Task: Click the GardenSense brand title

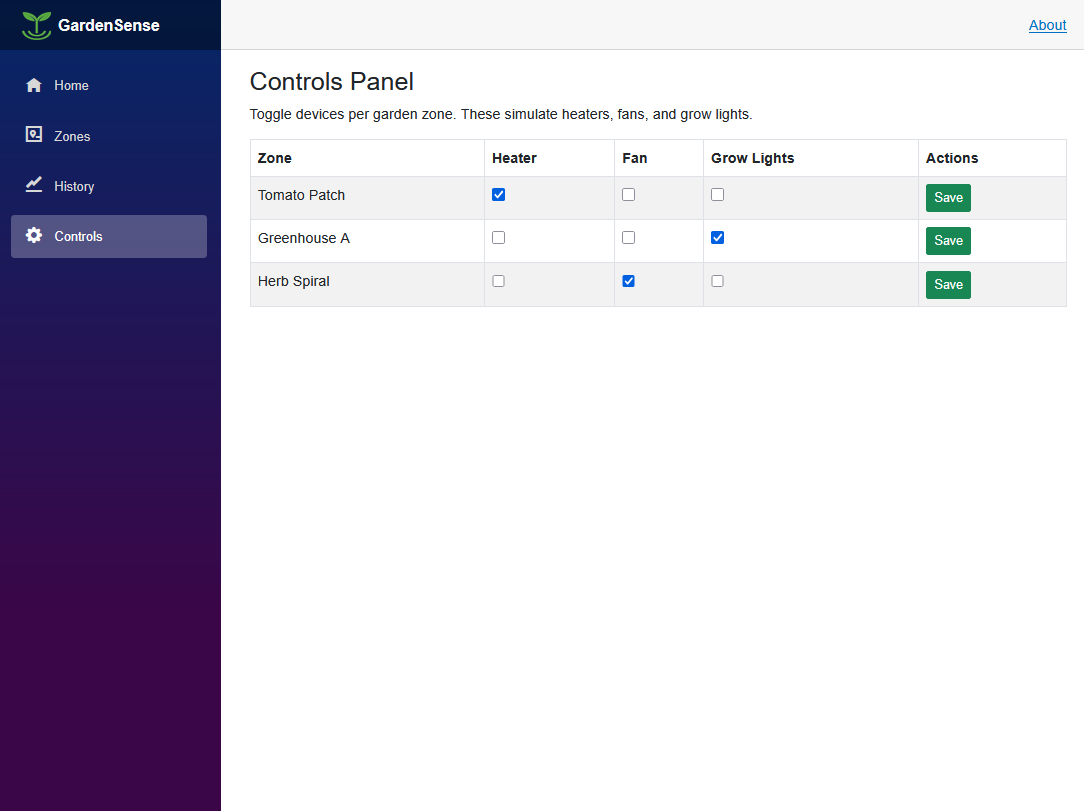Action: [x=109, y=26]
